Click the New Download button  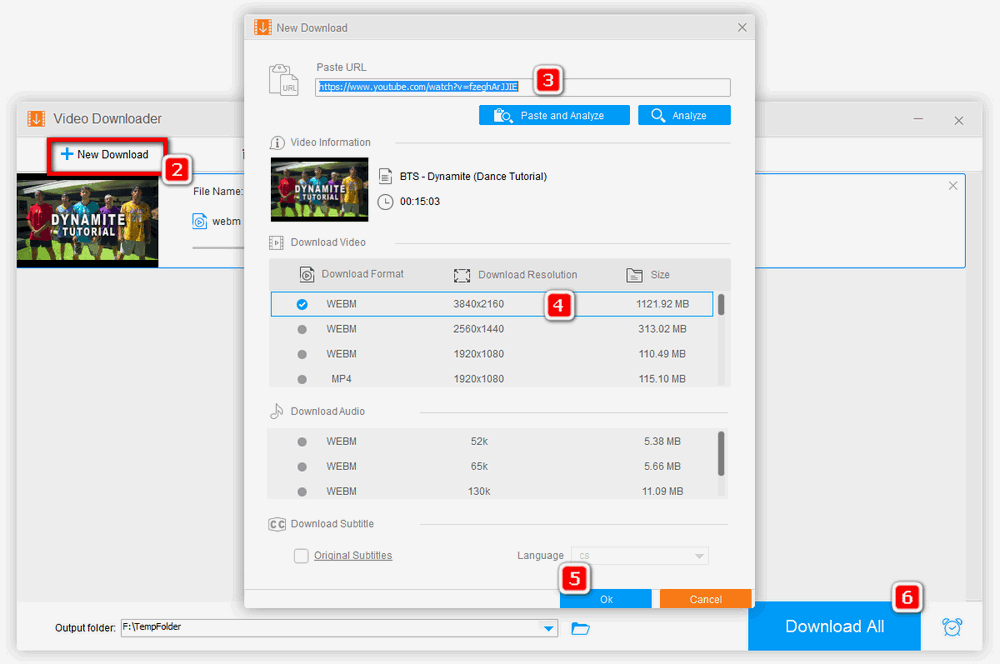coord(105,154)
